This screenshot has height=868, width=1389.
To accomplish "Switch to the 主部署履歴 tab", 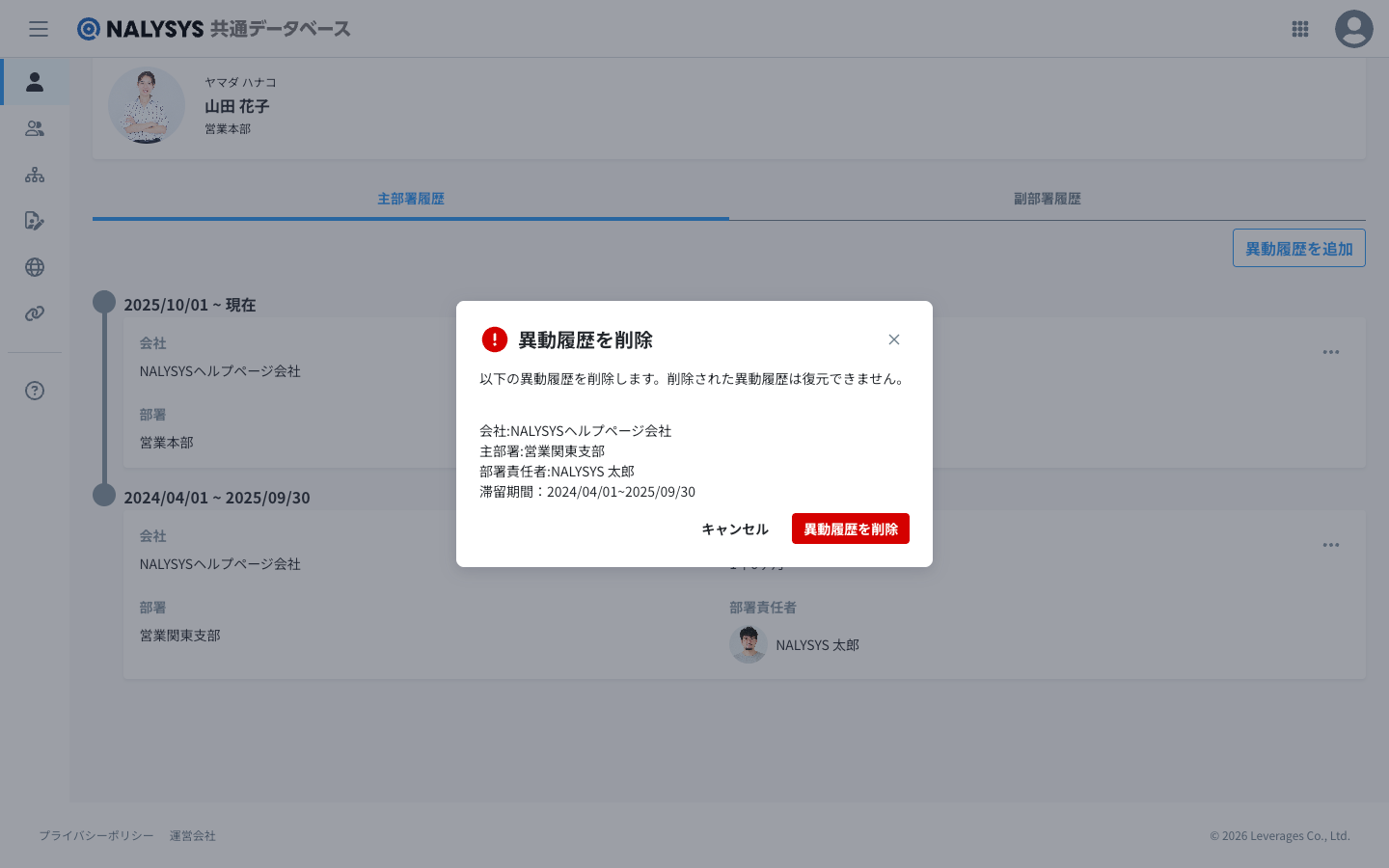I will pos(411,199).
